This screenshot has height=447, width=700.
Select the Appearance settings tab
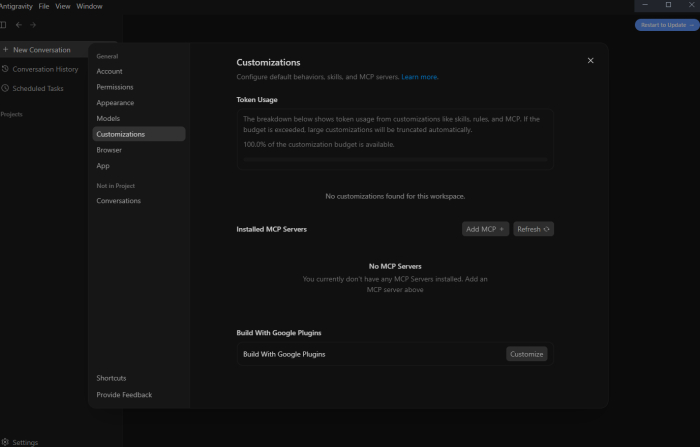pyautogui.click(x=139, y=102)
